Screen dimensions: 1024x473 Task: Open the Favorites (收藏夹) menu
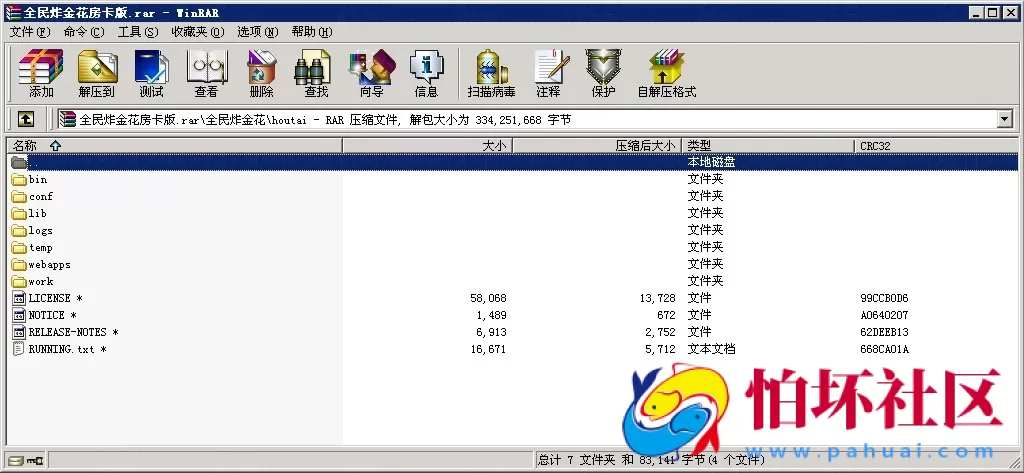point(198,32)
